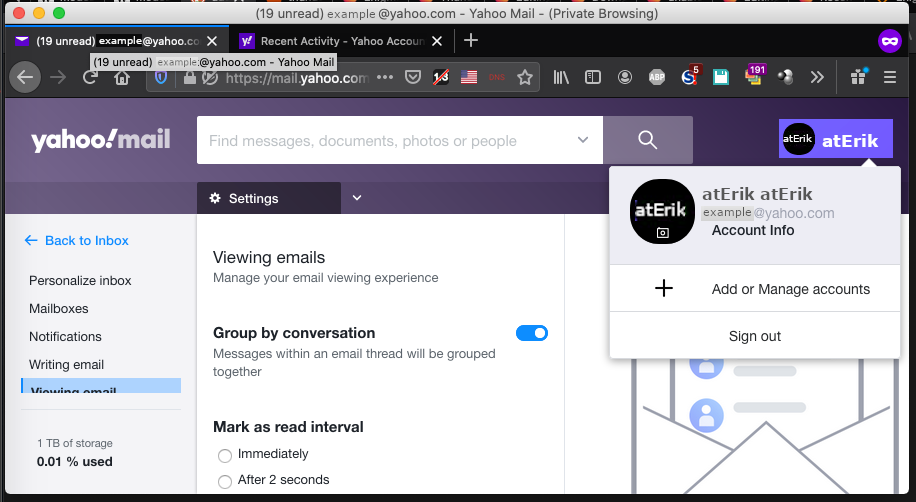Expand the overflow toolbar double-chevron
916x502 pixels.
point(817,77)
